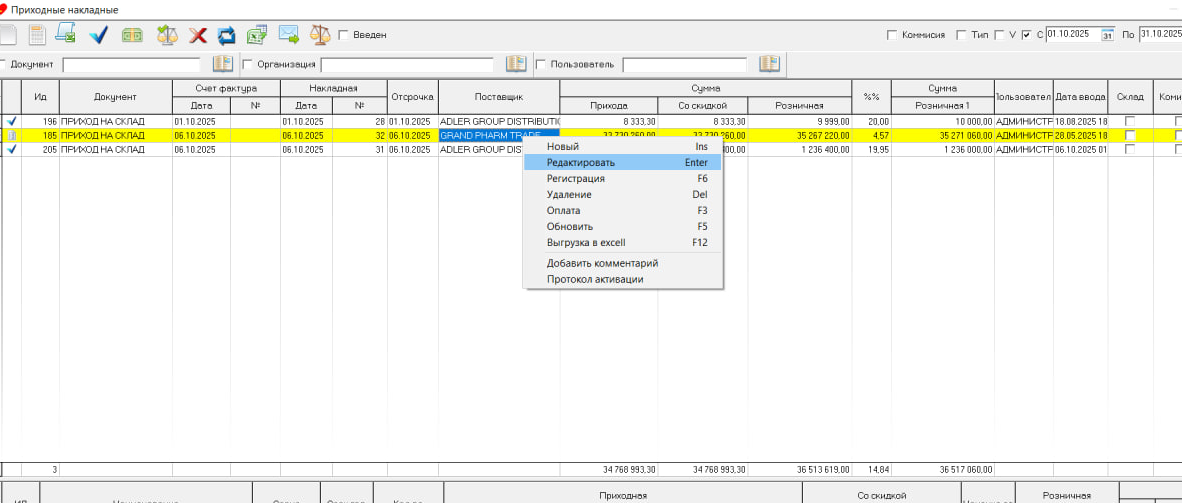Click the %% column header
This screenshot has height=503, width=1182.
[x=871, y=97]
